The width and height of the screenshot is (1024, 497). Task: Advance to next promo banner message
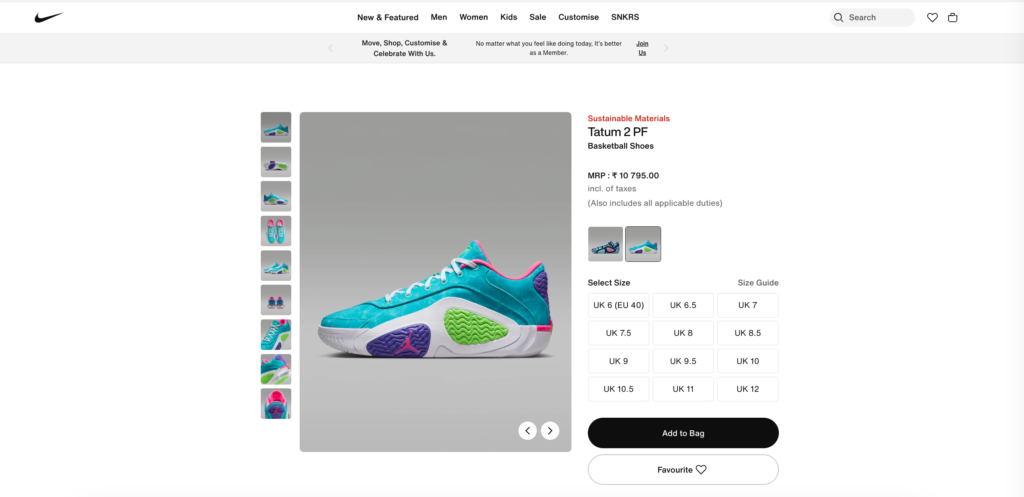[666, 48]
